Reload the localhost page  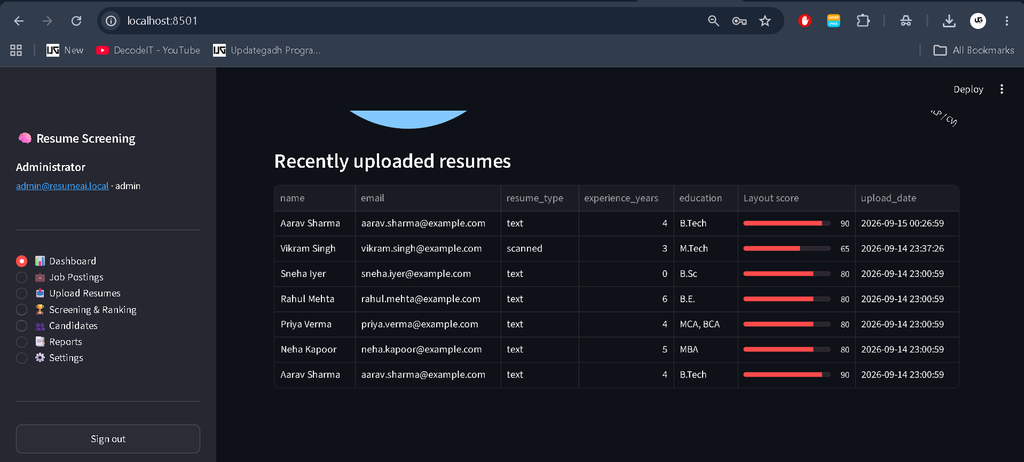76,21
